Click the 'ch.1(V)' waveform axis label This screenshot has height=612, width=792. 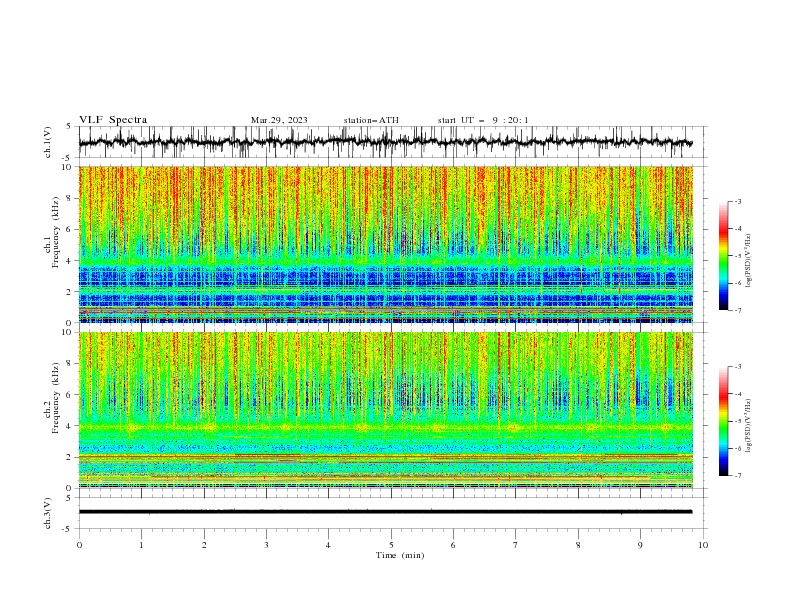pyautogui.click(x=48, y=142)
